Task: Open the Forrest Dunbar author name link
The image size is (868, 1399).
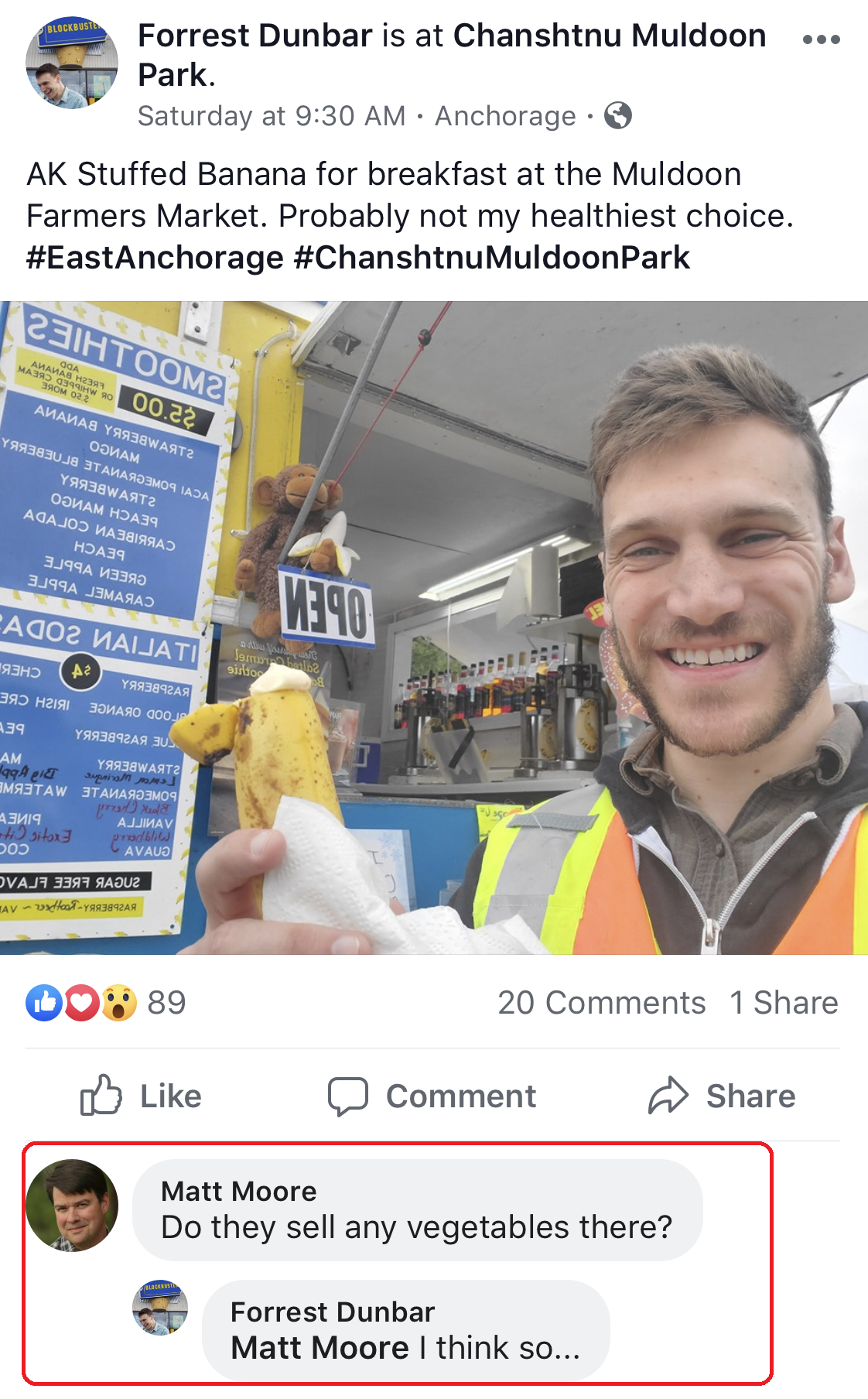Action: click(x=255, y=36)
